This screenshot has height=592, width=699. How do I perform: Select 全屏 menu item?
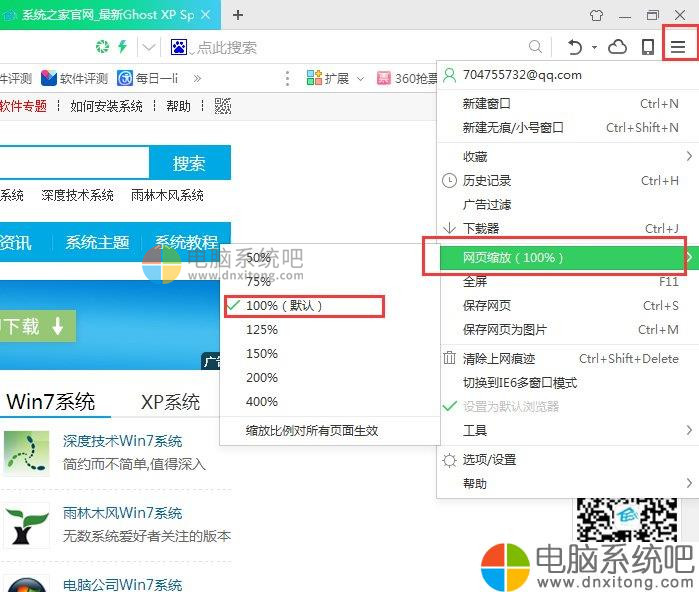click(567, 281)
